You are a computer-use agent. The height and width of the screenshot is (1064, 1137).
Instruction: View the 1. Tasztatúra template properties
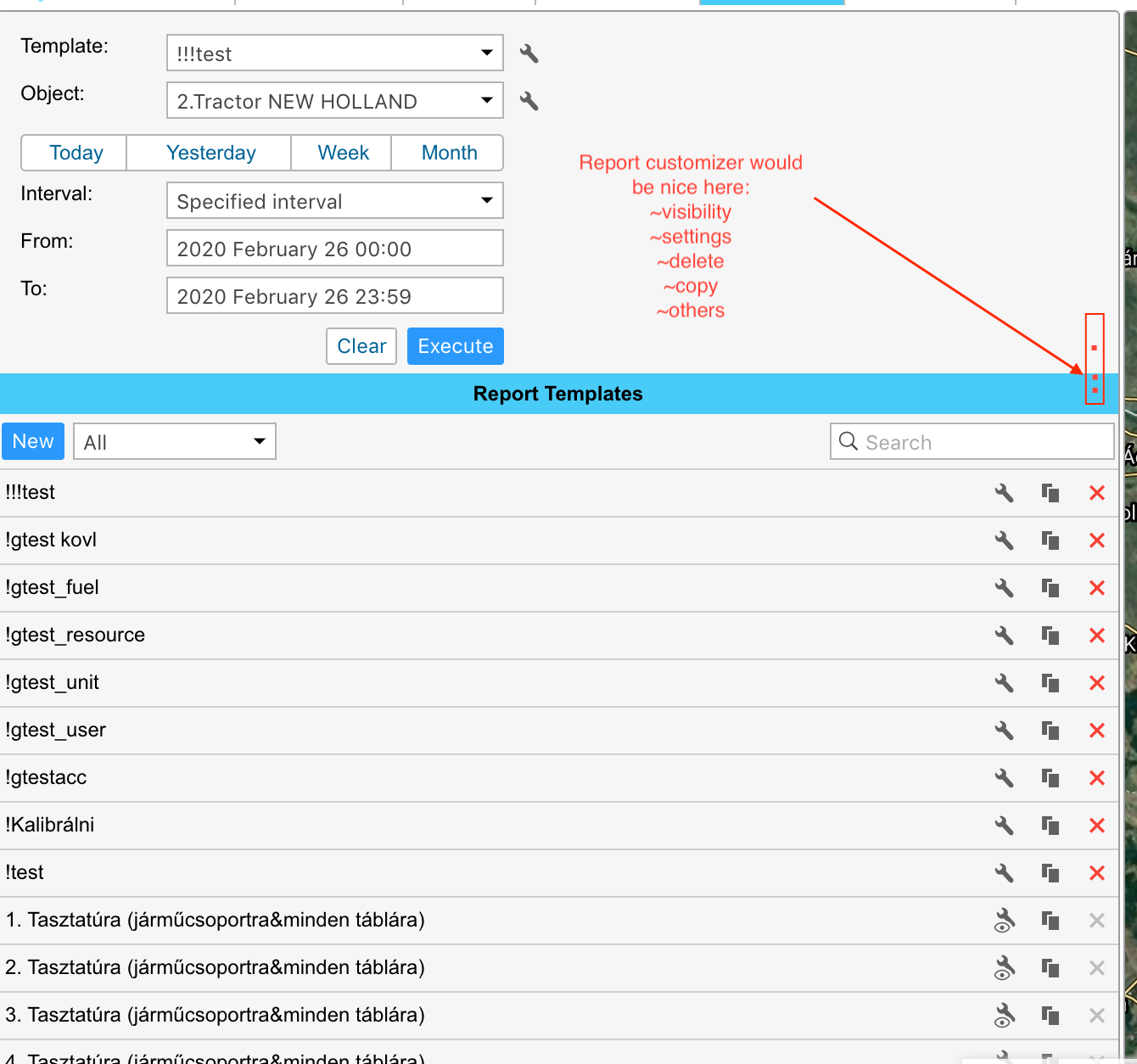(x=1004, y=921)
